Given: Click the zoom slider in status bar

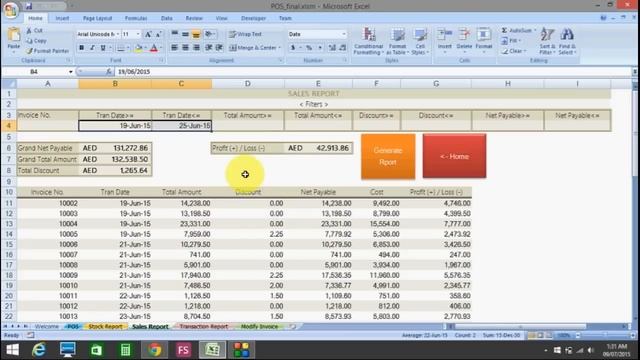Looking at the screenshot, I should tap(604, 336).
